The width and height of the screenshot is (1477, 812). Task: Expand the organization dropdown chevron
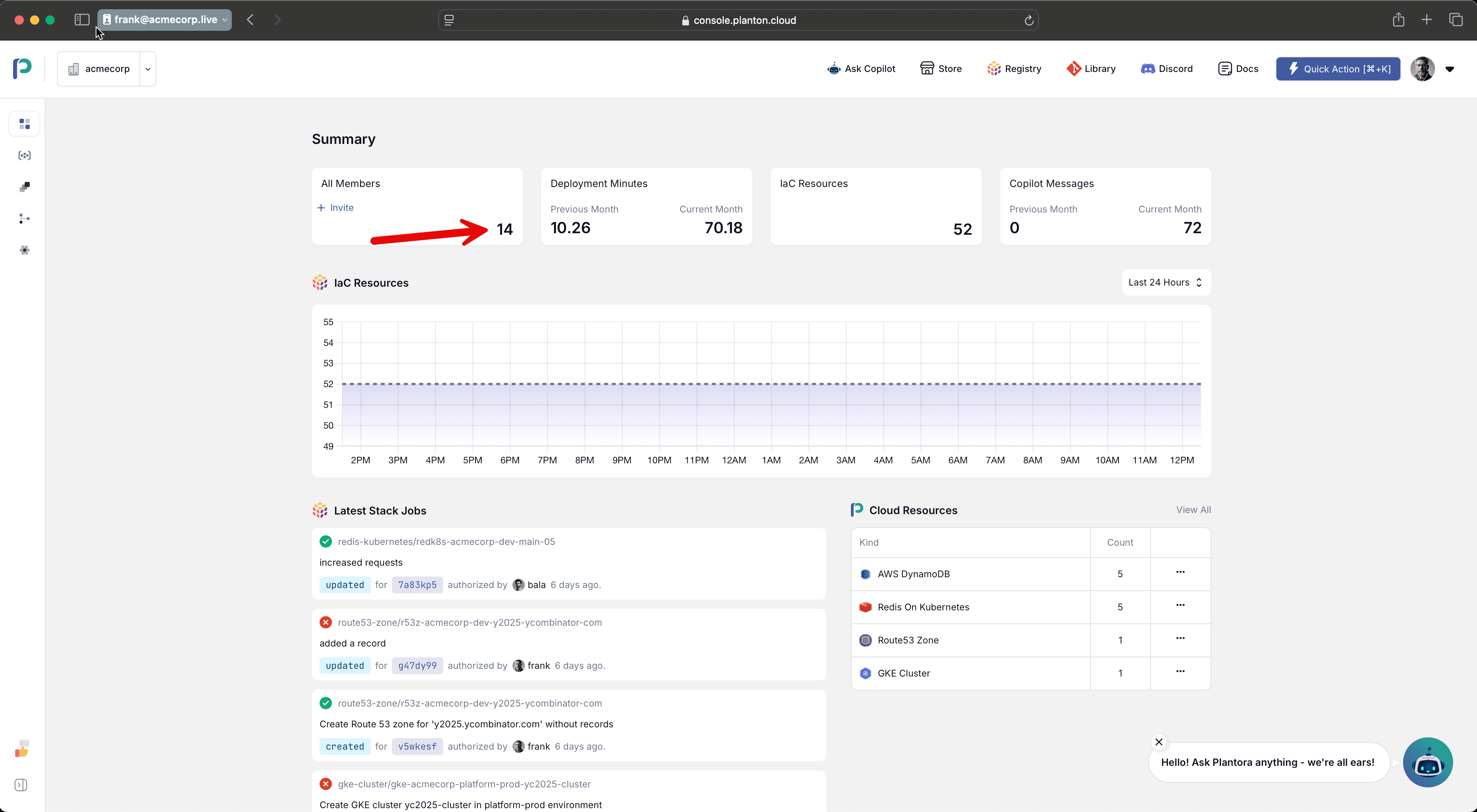tap(147, 69)
